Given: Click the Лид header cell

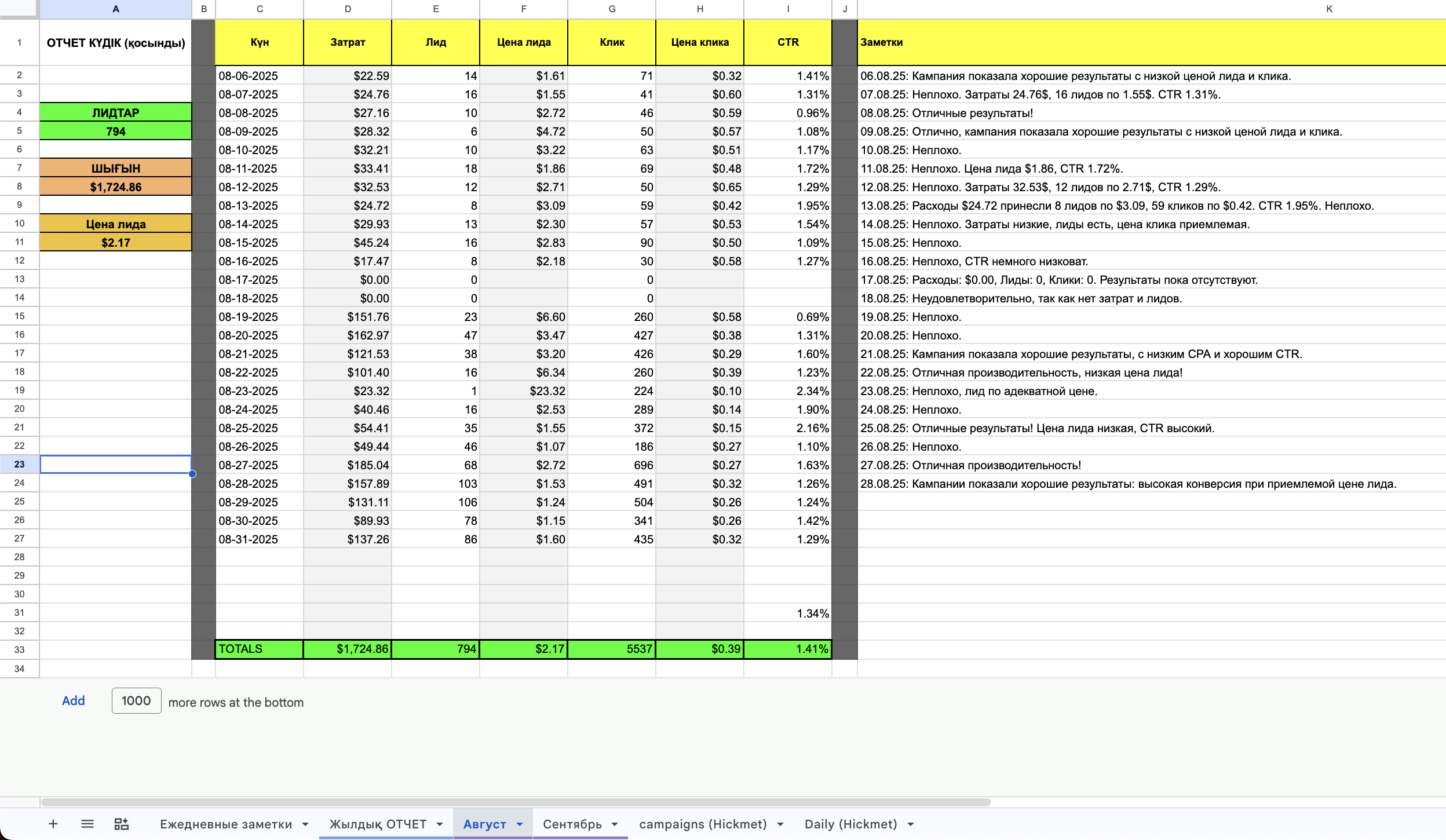Looking at the screenshot, I should [x=436, y=42].
